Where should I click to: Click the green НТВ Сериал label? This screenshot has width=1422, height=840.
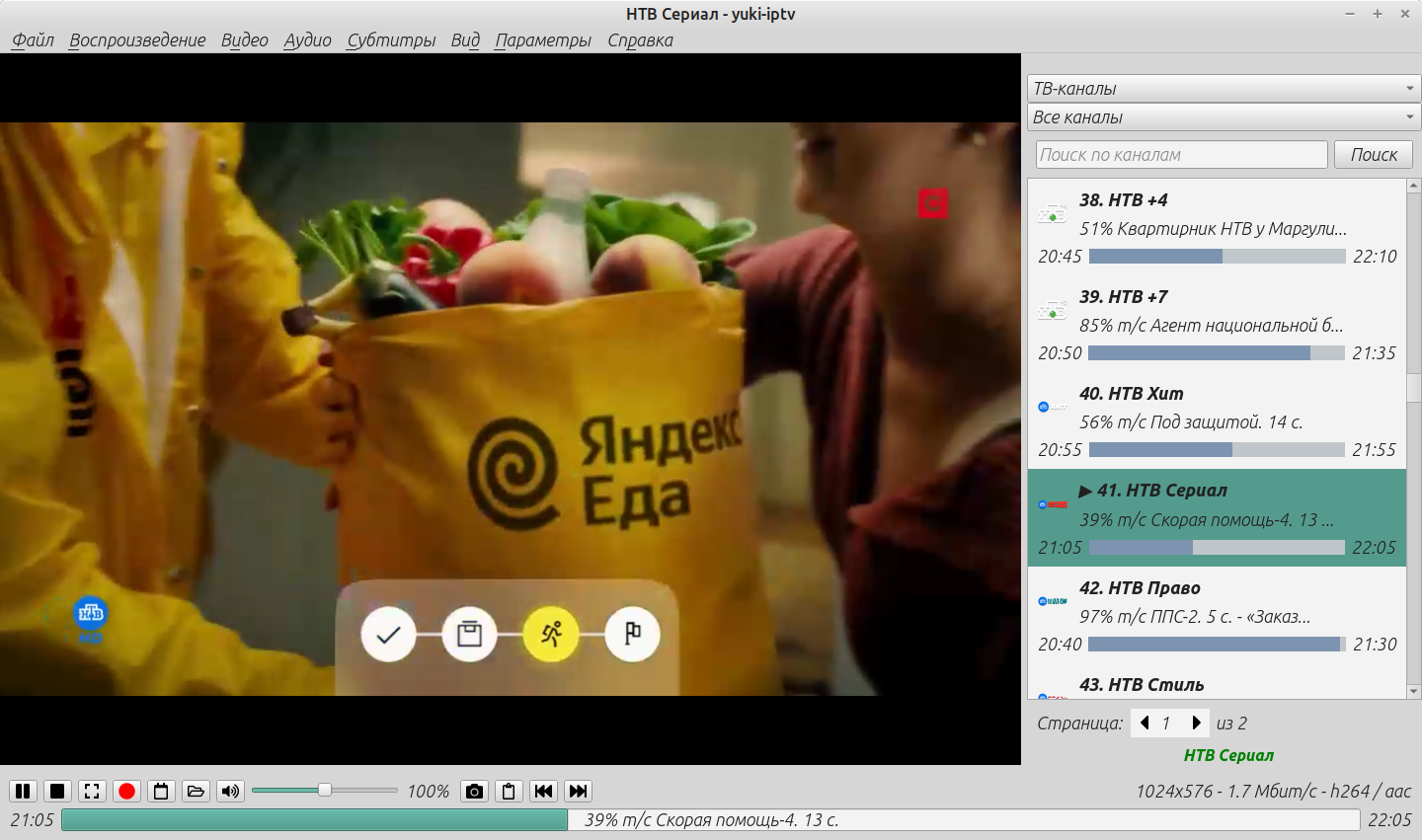coord(1228,755)
